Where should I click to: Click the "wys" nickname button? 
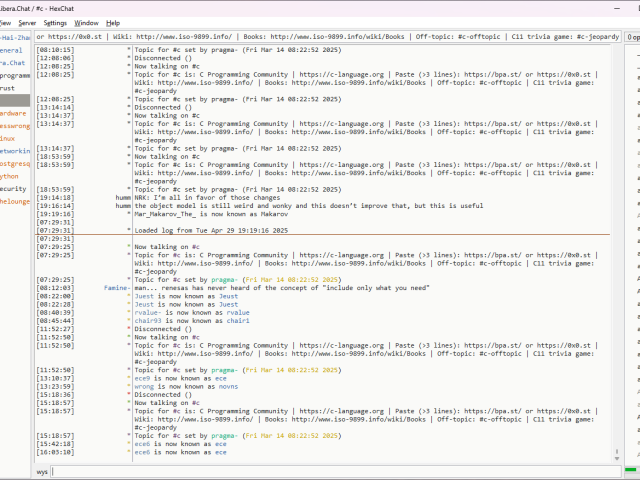(x=42, y=470)
